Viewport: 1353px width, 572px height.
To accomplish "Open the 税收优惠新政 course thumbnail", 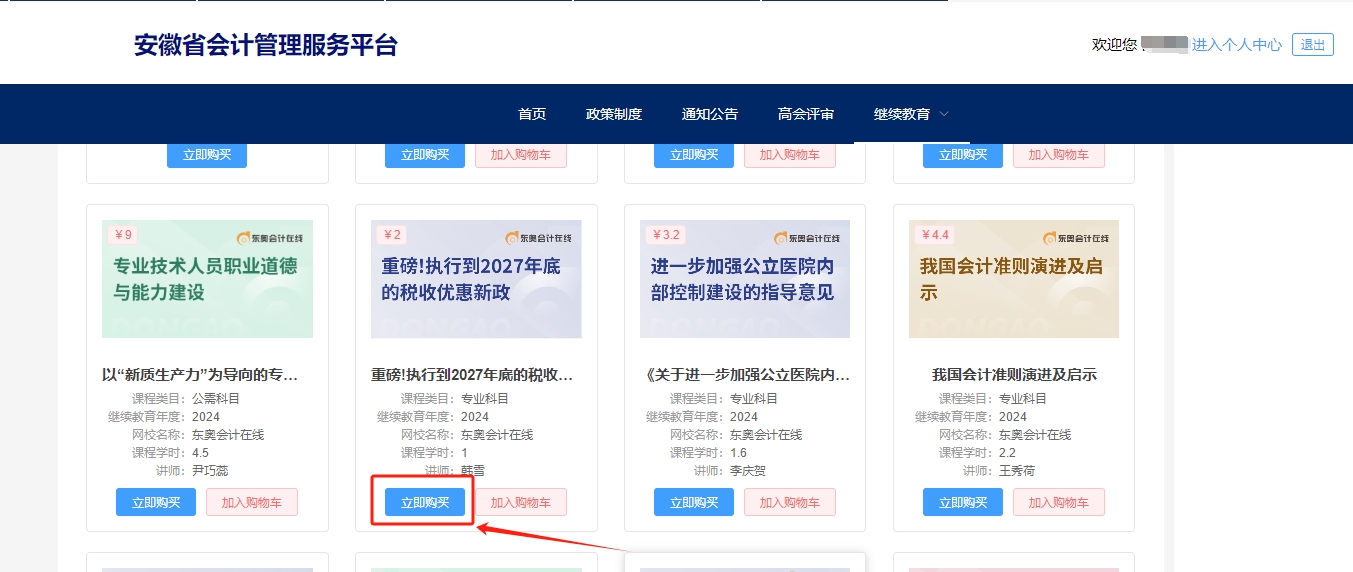I will 476,279.
